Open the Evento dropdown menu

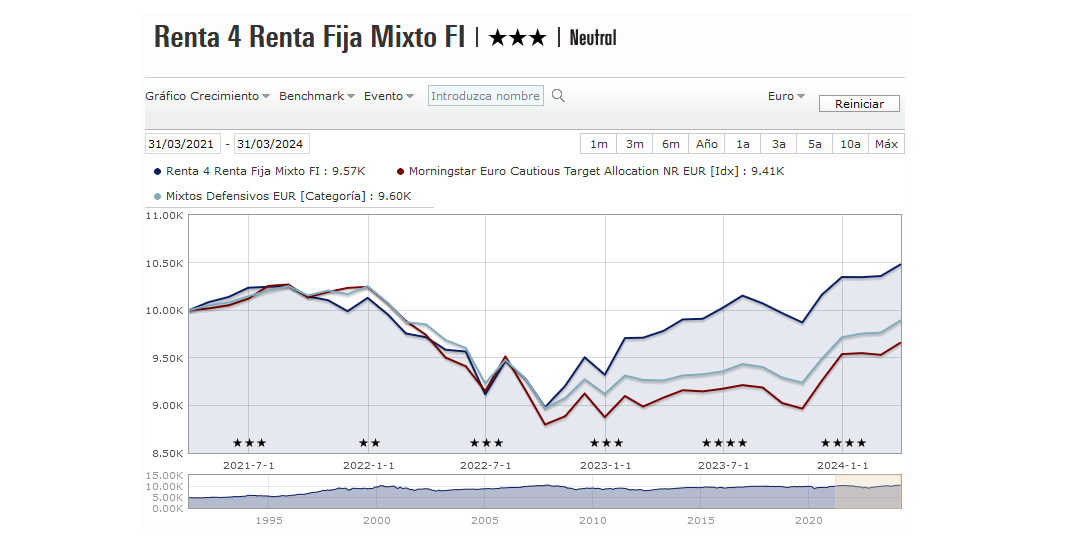[x=389, y=96]
